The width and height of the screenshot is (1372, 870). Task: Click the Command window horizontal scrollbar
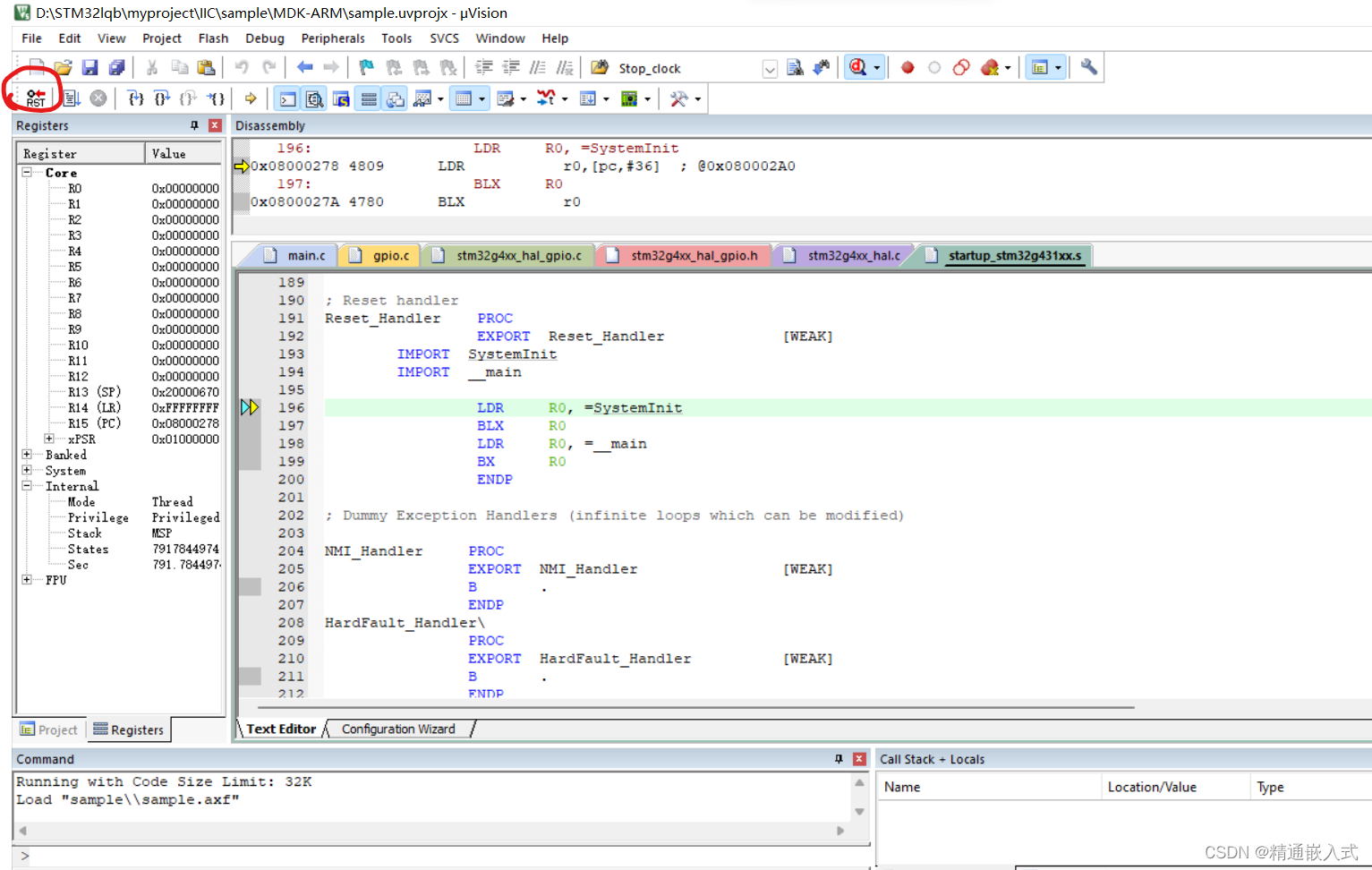tap(431, 831)
